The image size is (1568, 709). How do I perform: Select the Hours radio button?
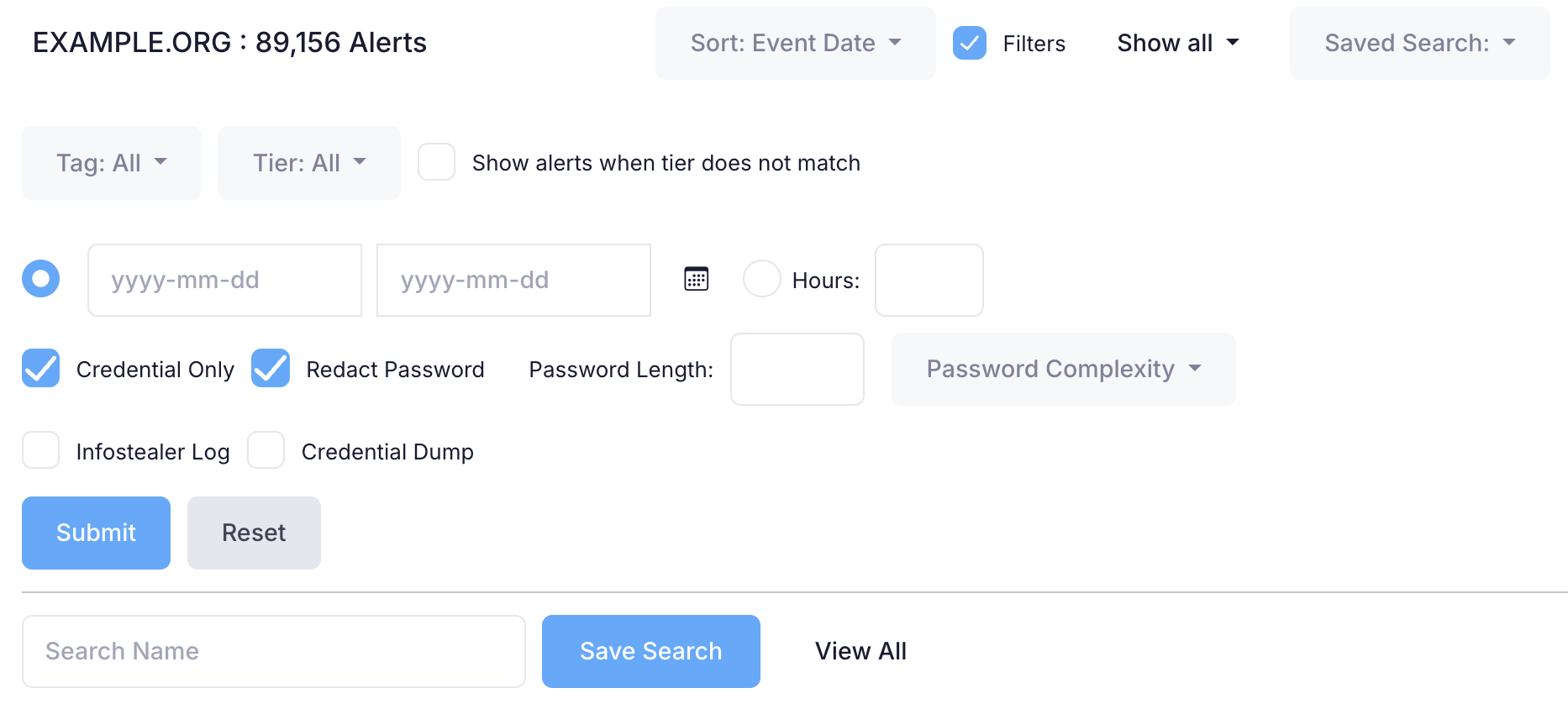[x=762, y=279]
